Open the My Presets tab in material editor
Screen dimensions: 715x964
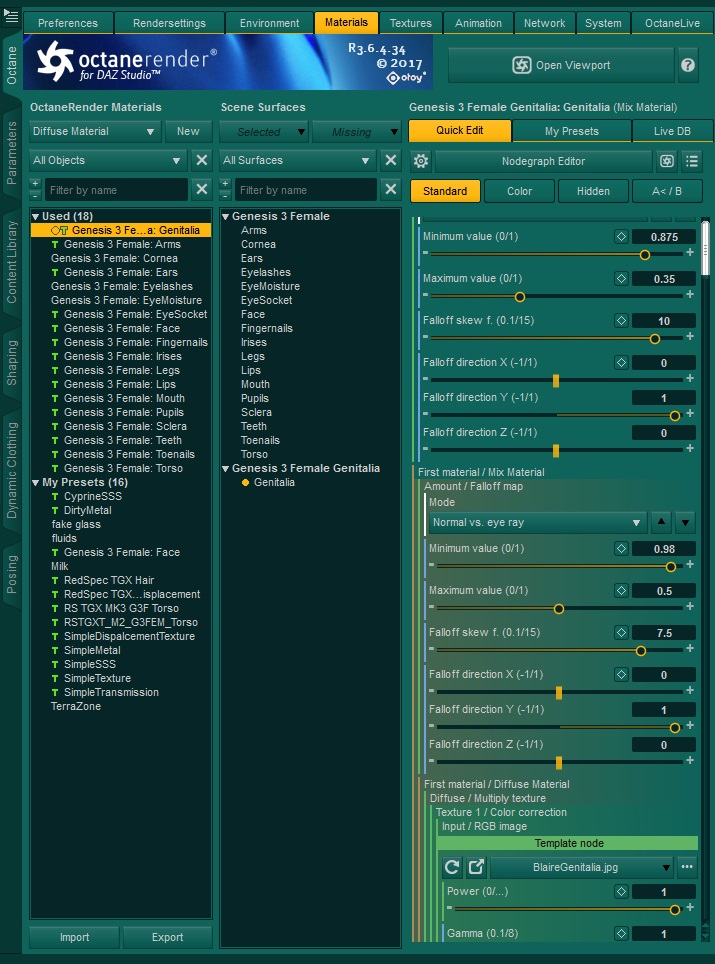(x=571, y=131)
